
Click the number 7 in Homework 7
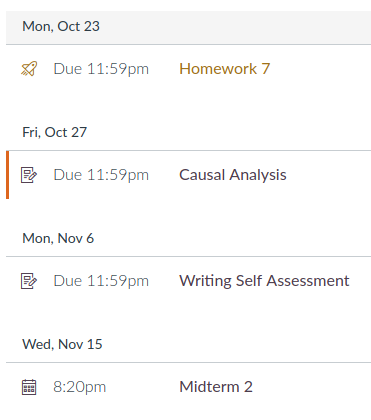265,69
